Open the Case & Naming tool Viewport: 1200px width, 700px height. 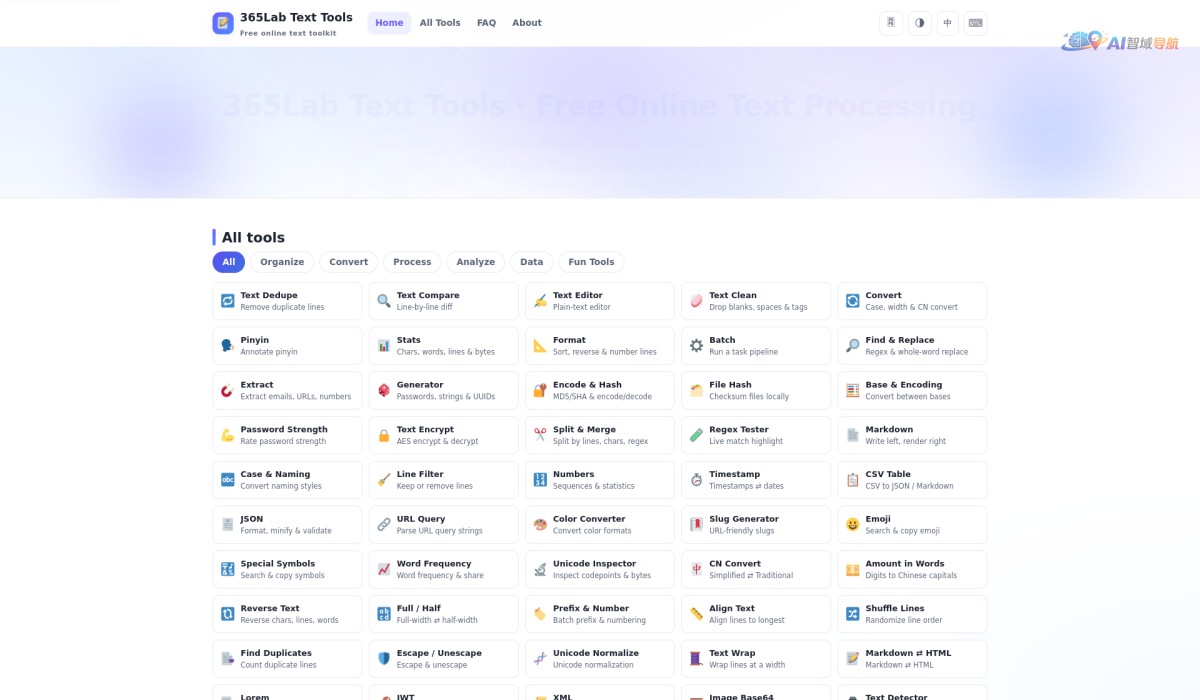287,480
